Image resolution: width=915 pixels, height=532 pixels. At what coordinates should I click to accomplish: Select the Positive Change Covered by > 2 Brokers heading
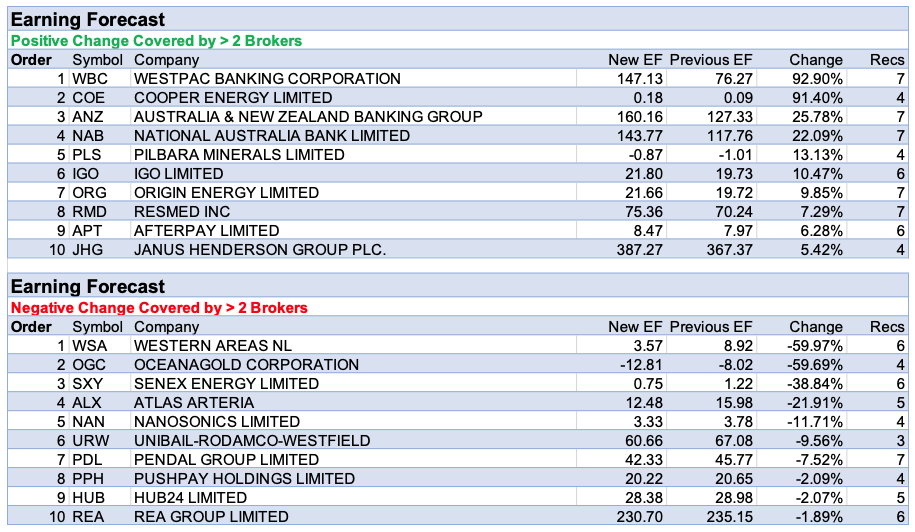(156, 41)
